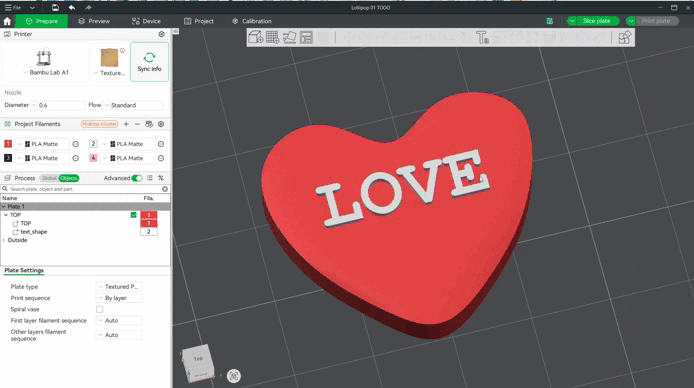Click the black filament 3 color swatch

pyautogui.click(x=8, y=158)
